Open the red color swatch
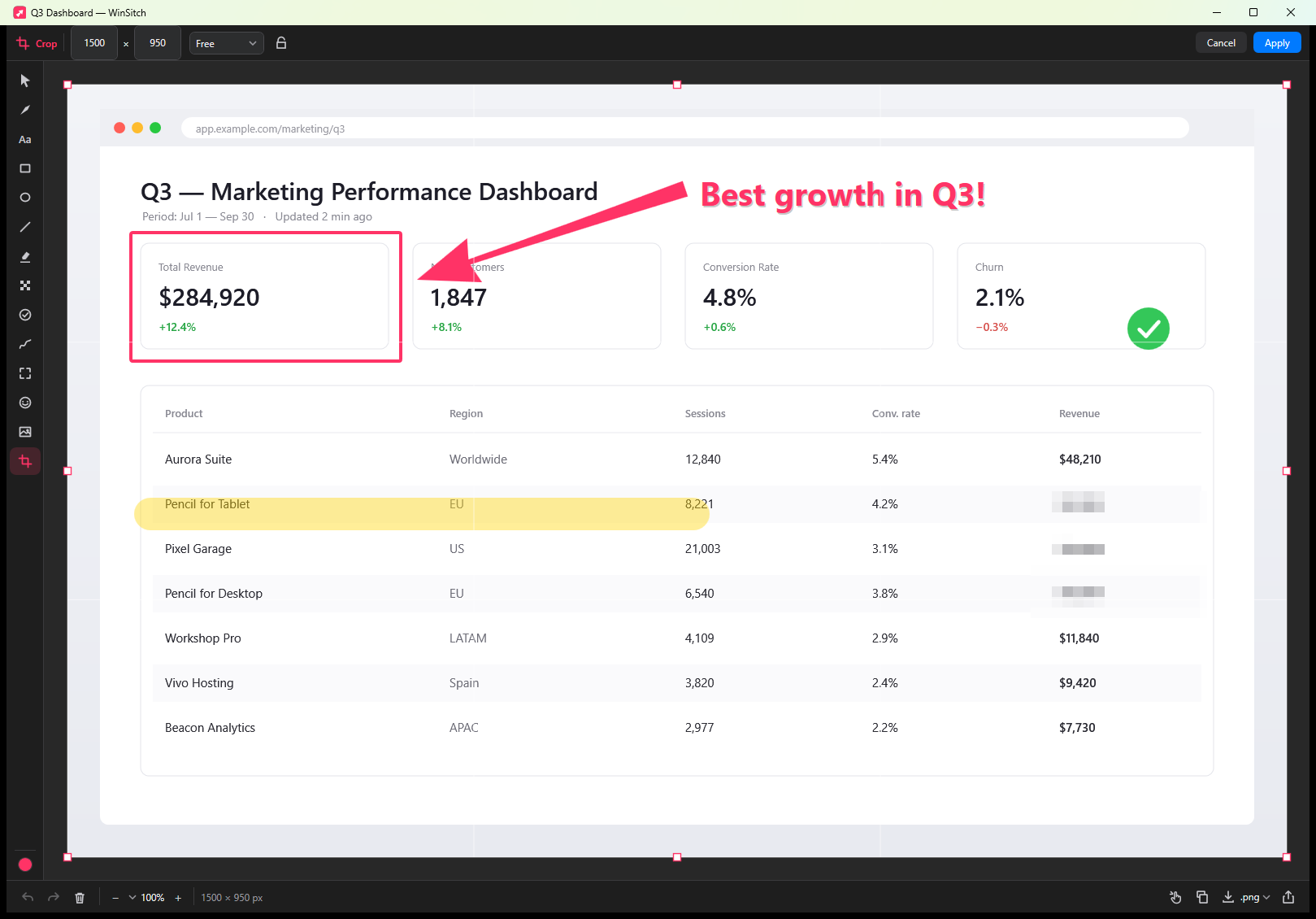 tap(25, 865)
